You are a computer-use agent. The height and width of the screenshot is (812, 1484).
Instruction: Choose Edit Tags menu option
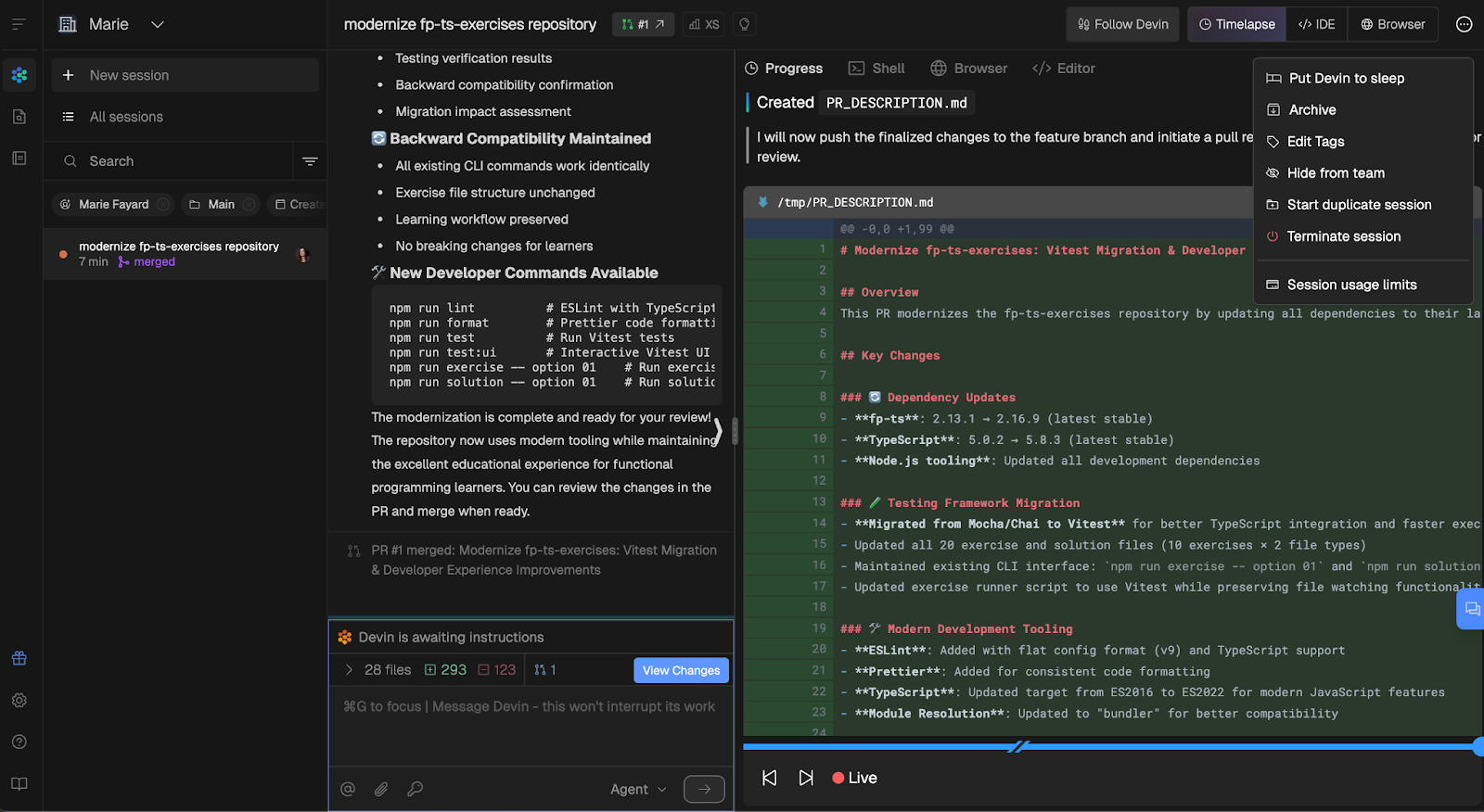point(1363,142)
